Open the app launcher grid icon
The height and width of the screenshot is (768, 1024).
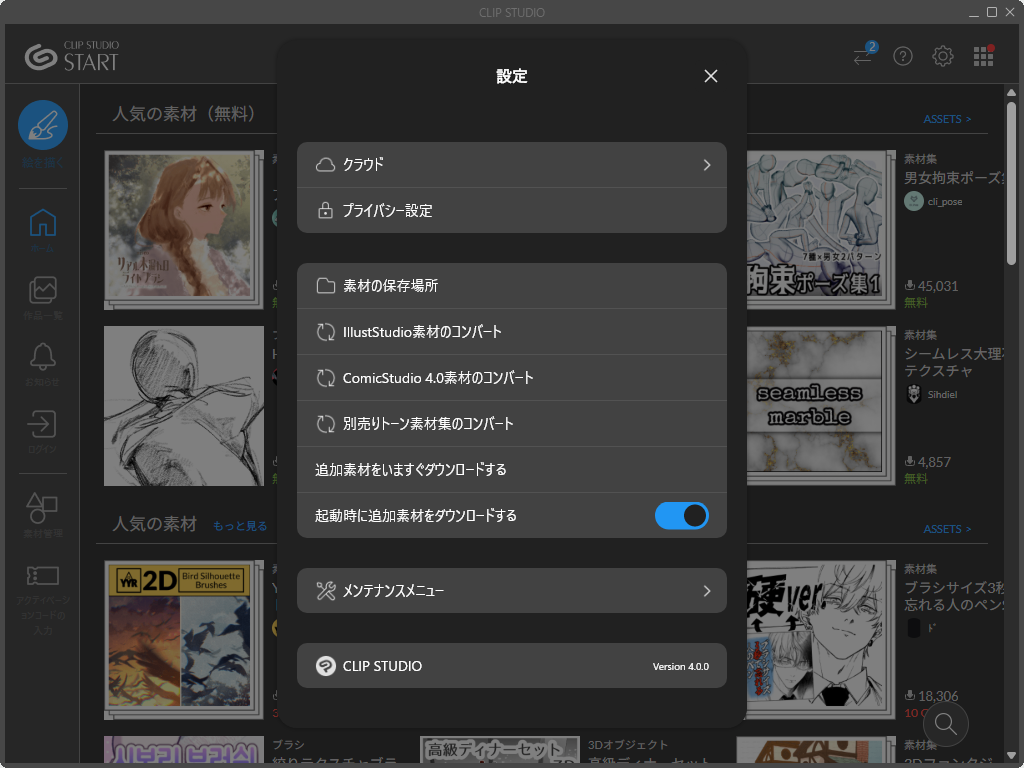(983, 56)
